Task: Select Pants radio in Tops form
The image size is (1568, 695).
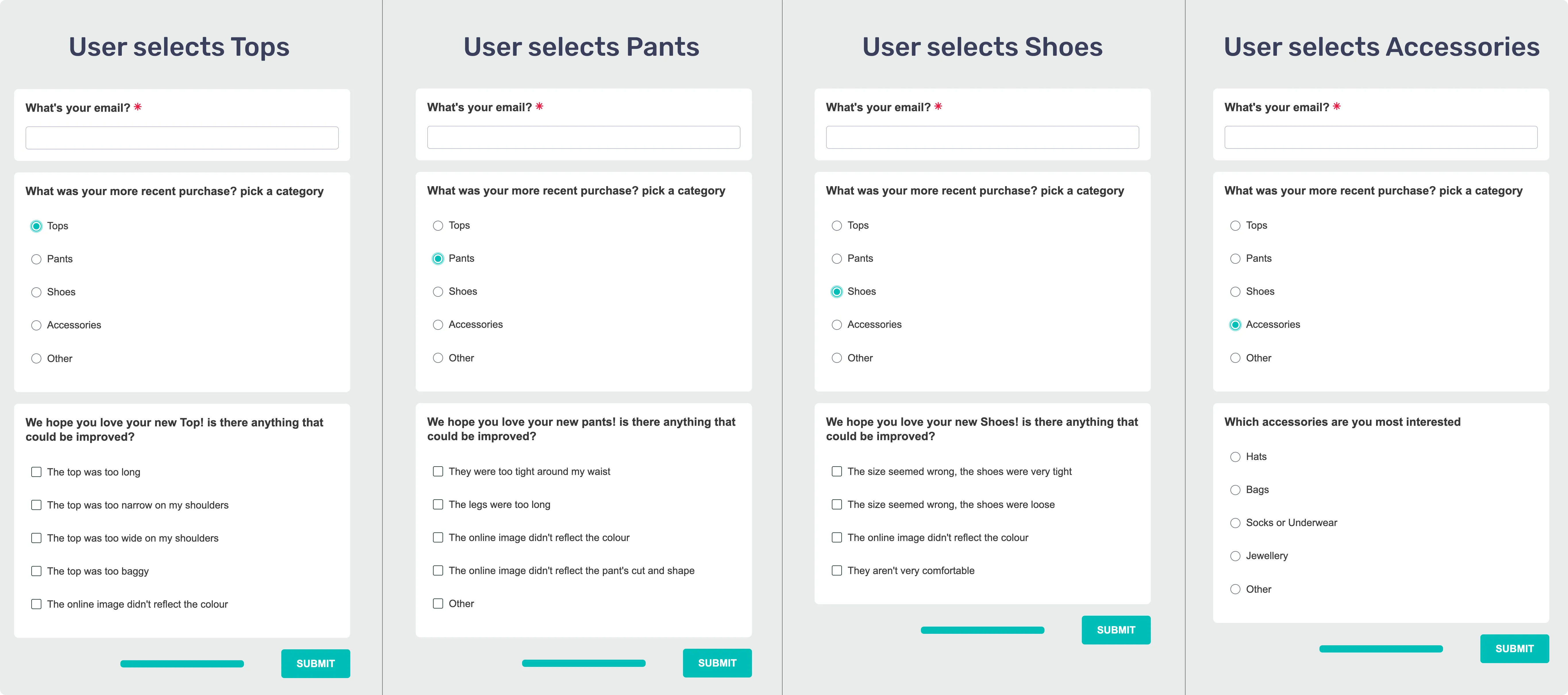Action: [x=36, y=259]
